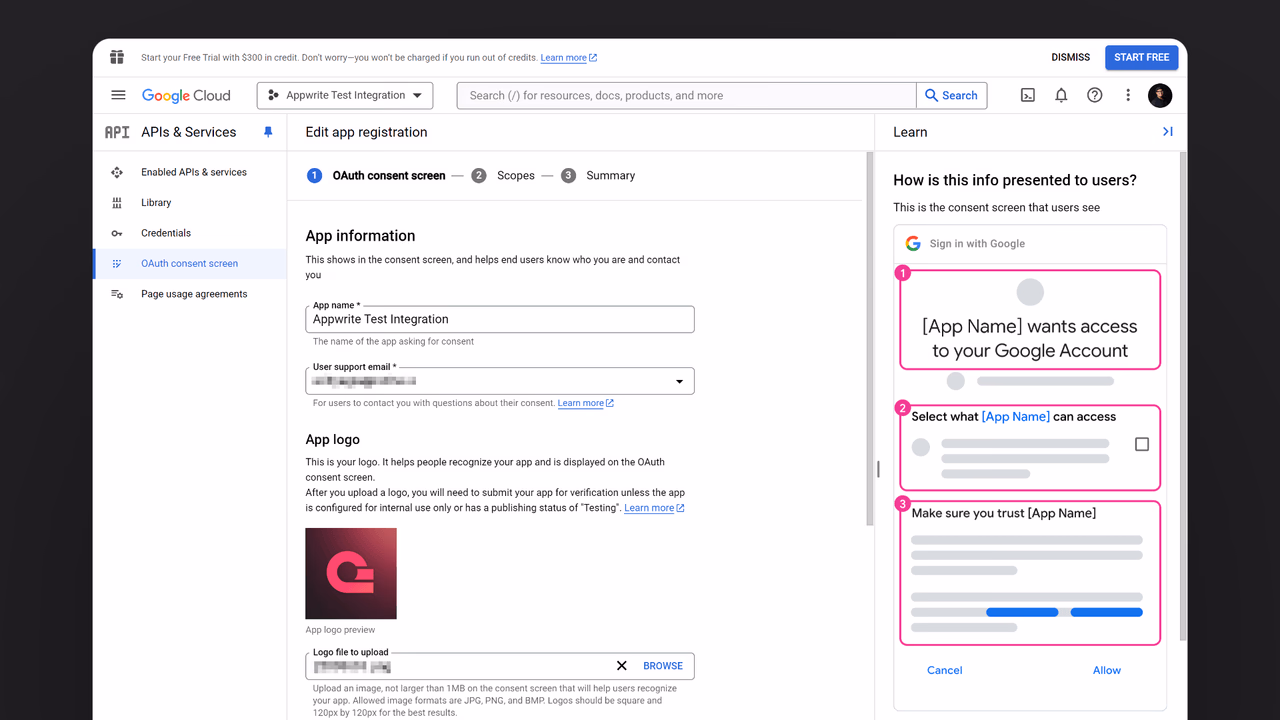Collapse the Learn panel arrow icon
This screenshot has height=720, width=1280.
pos(1167,132)
